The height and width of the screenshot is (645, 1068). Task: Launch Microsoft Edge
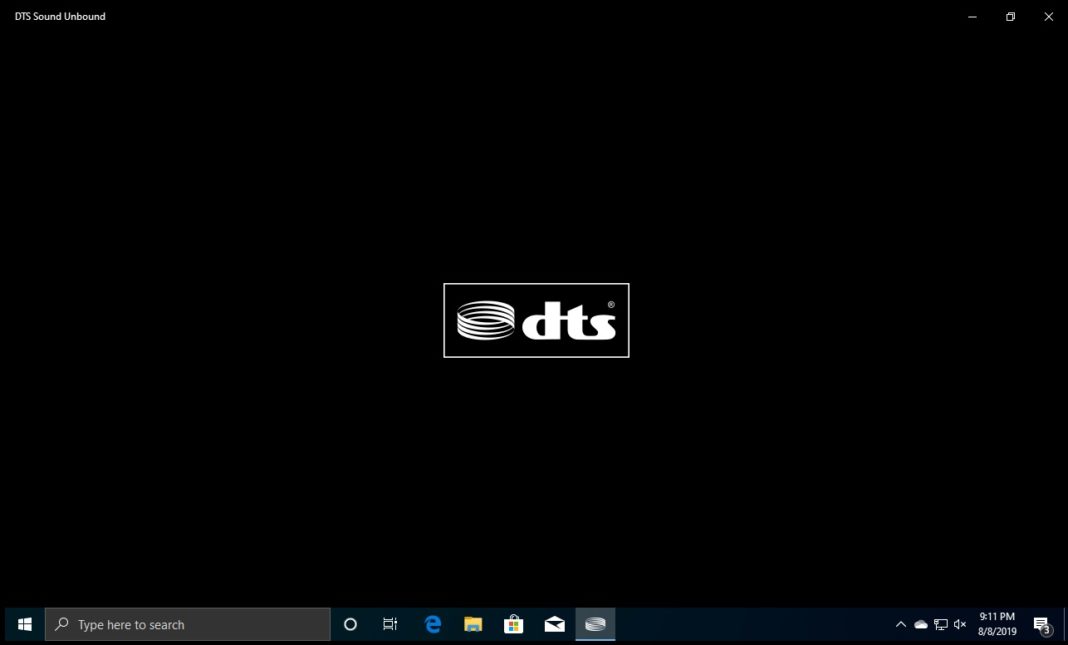click(432, 623)
